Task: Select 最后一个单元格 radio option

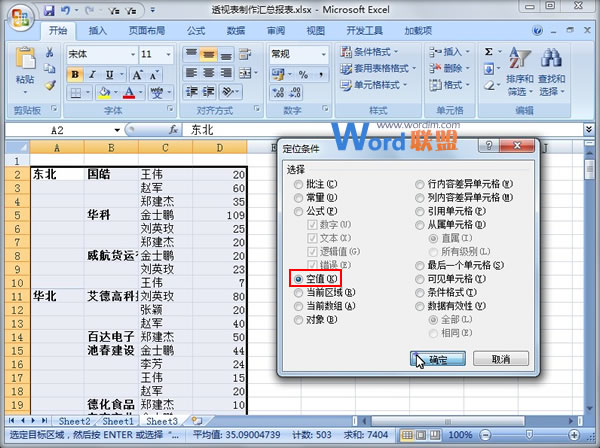Action: pos(420,266)
